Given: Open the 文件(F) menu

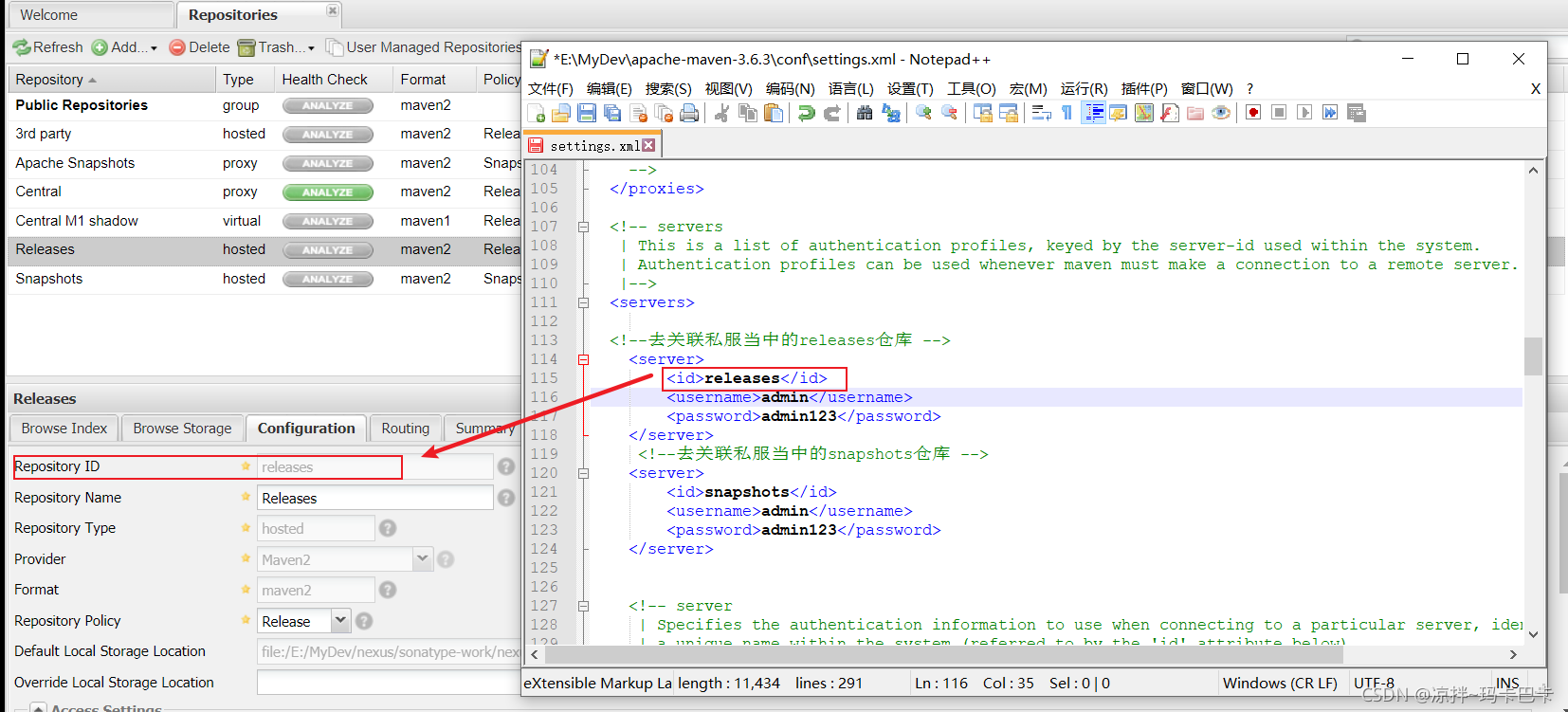Looking at the screenshot, I should pyautogui.click(x=551, y=88).
